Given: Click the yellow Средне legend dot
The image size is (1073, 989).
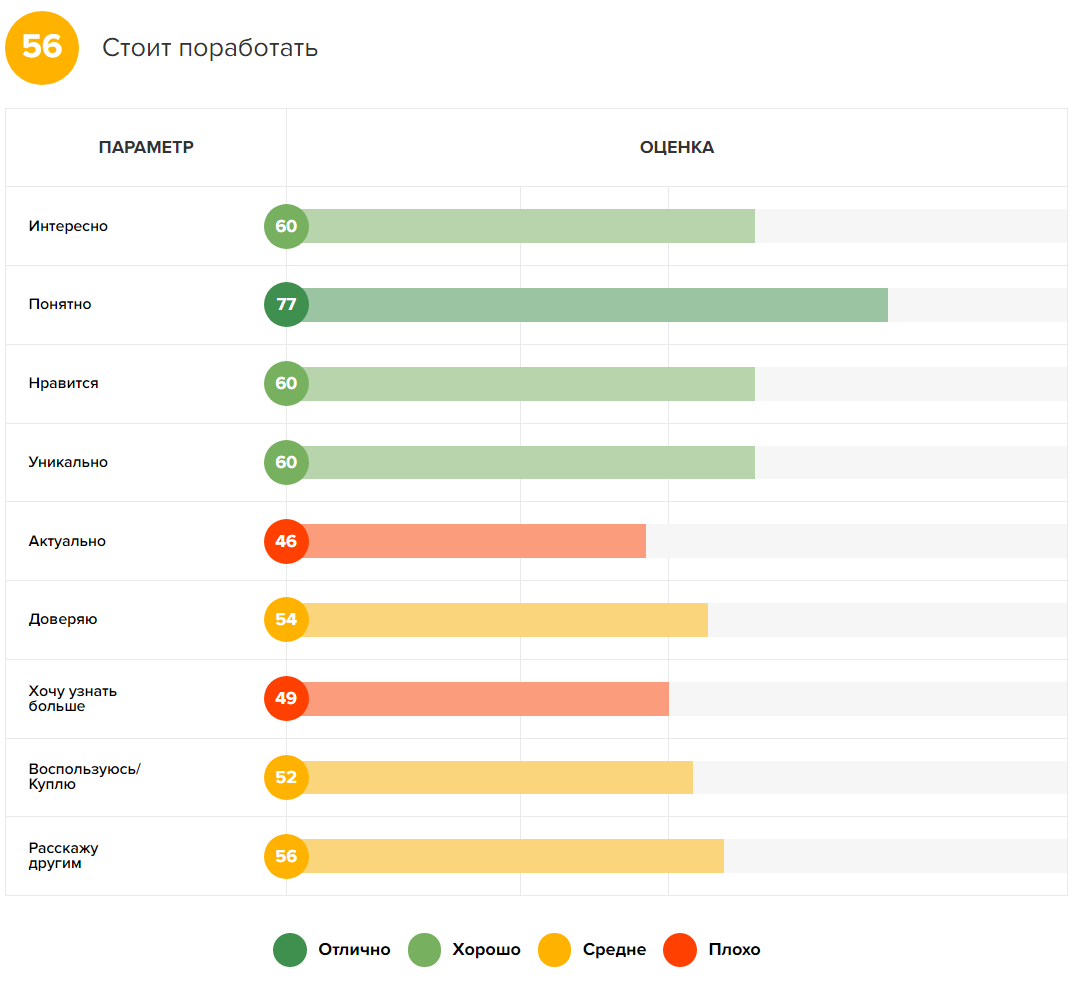Looking at the screenshot, I should click(x=555, y=950).
